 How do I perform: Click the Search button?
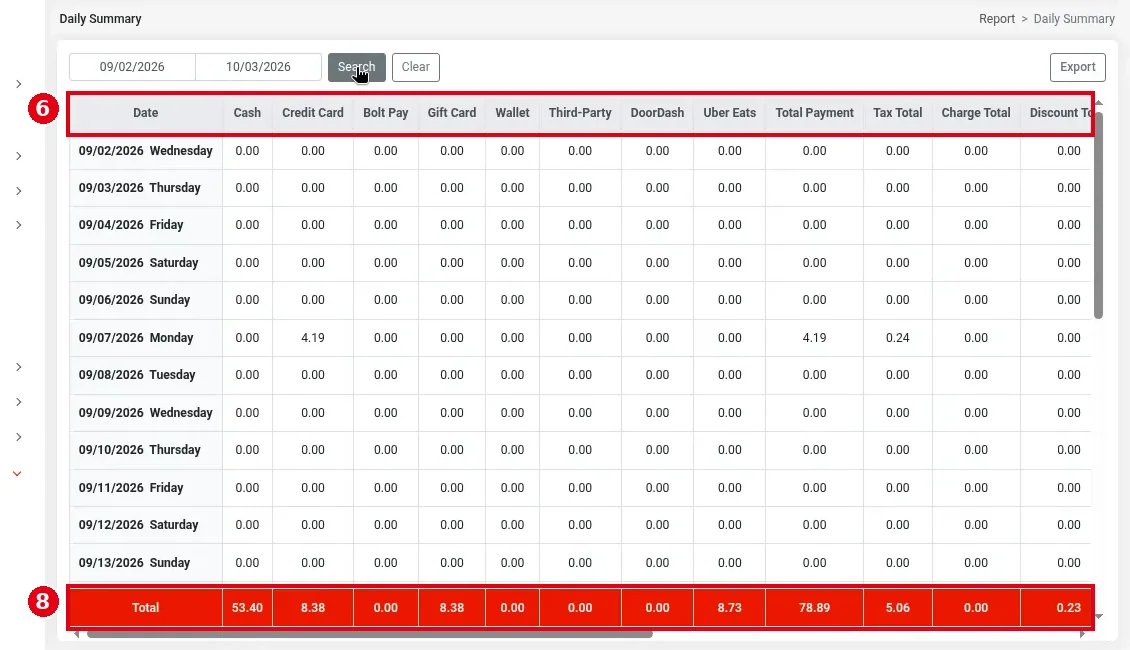[x=357, y=67]
